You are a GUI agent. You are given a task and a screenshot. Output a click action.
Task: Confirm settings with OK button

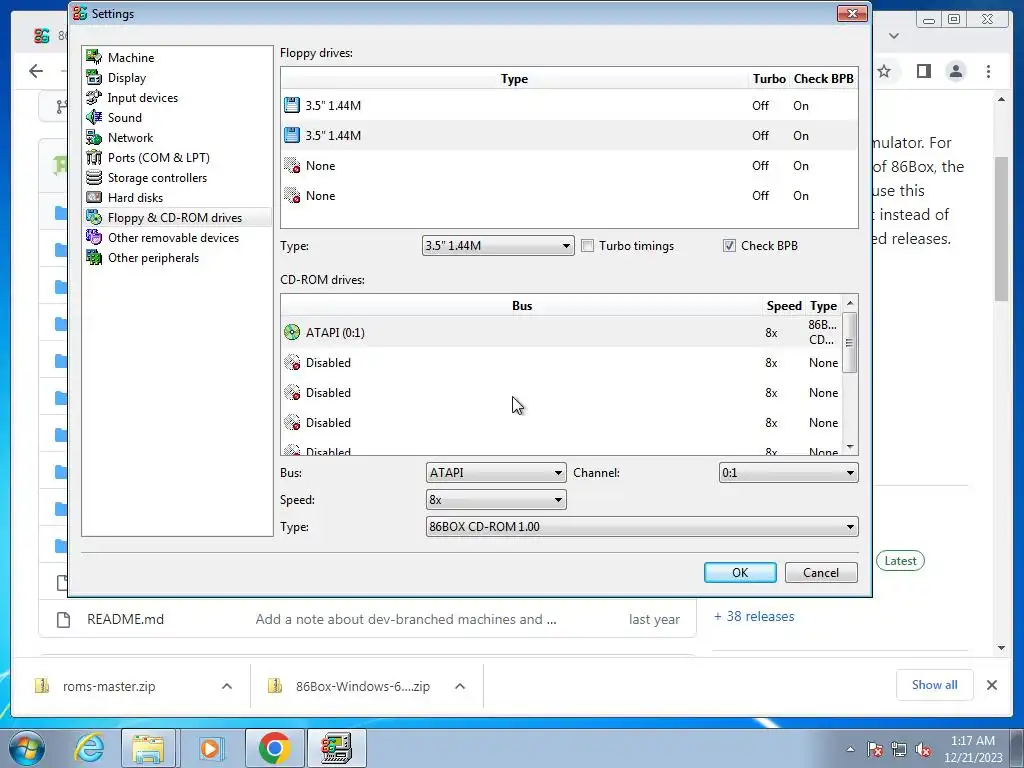coord(740,573)
